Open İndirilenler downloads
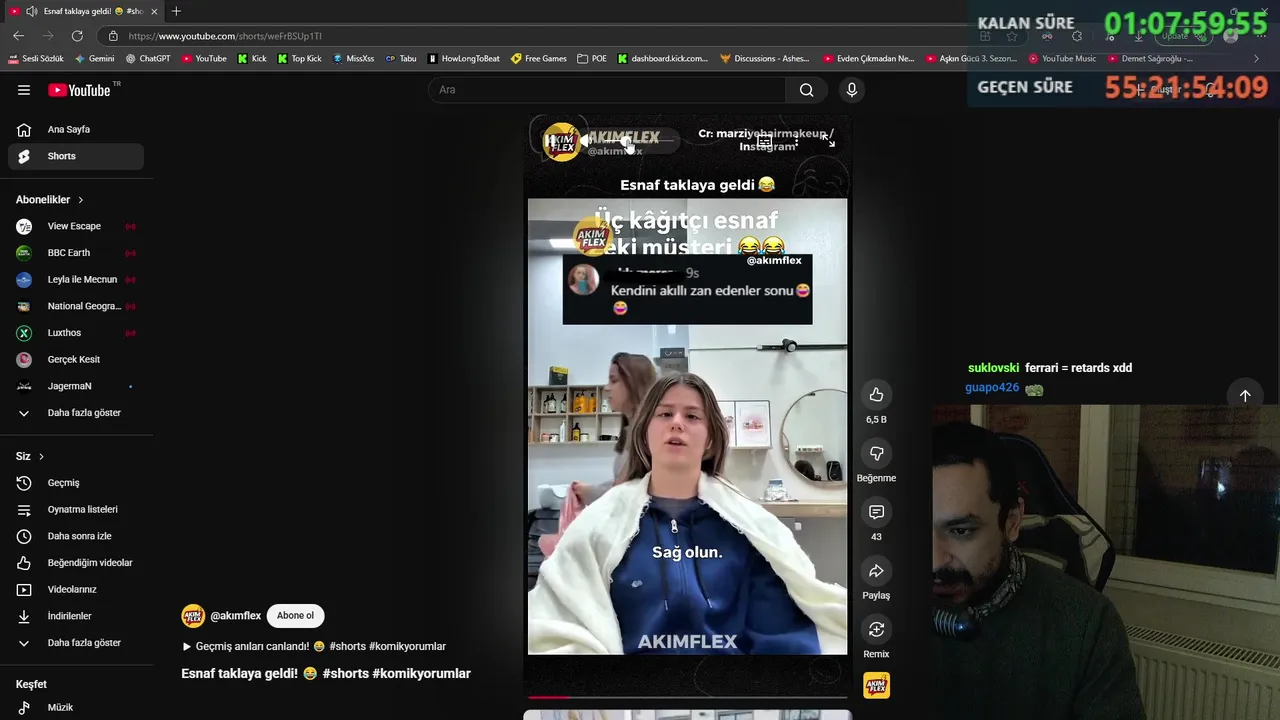Image resolution: width=1280 pixels, height=720 pixels. click(76, 616)
